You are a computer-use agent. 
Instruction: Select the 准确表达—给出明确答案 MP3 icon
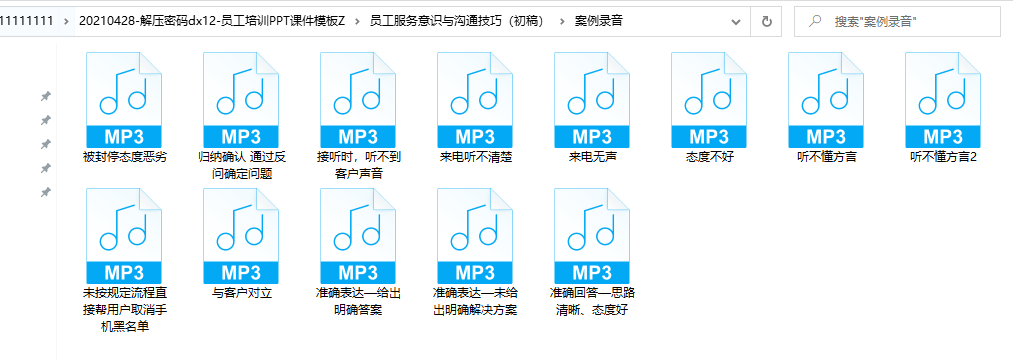(358, 235)
